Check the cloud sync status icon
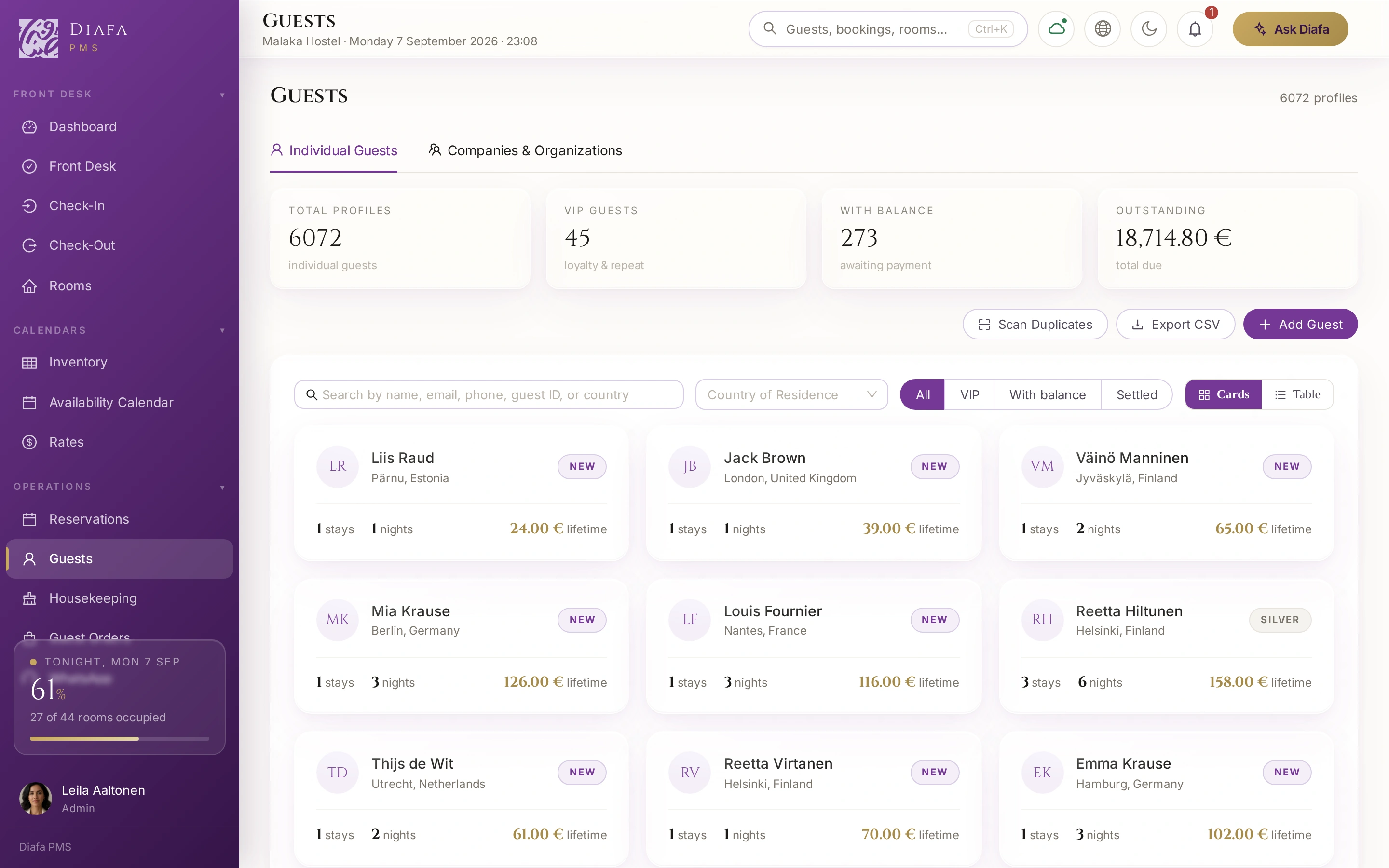1389x868 pixels. coord(1056,29)
